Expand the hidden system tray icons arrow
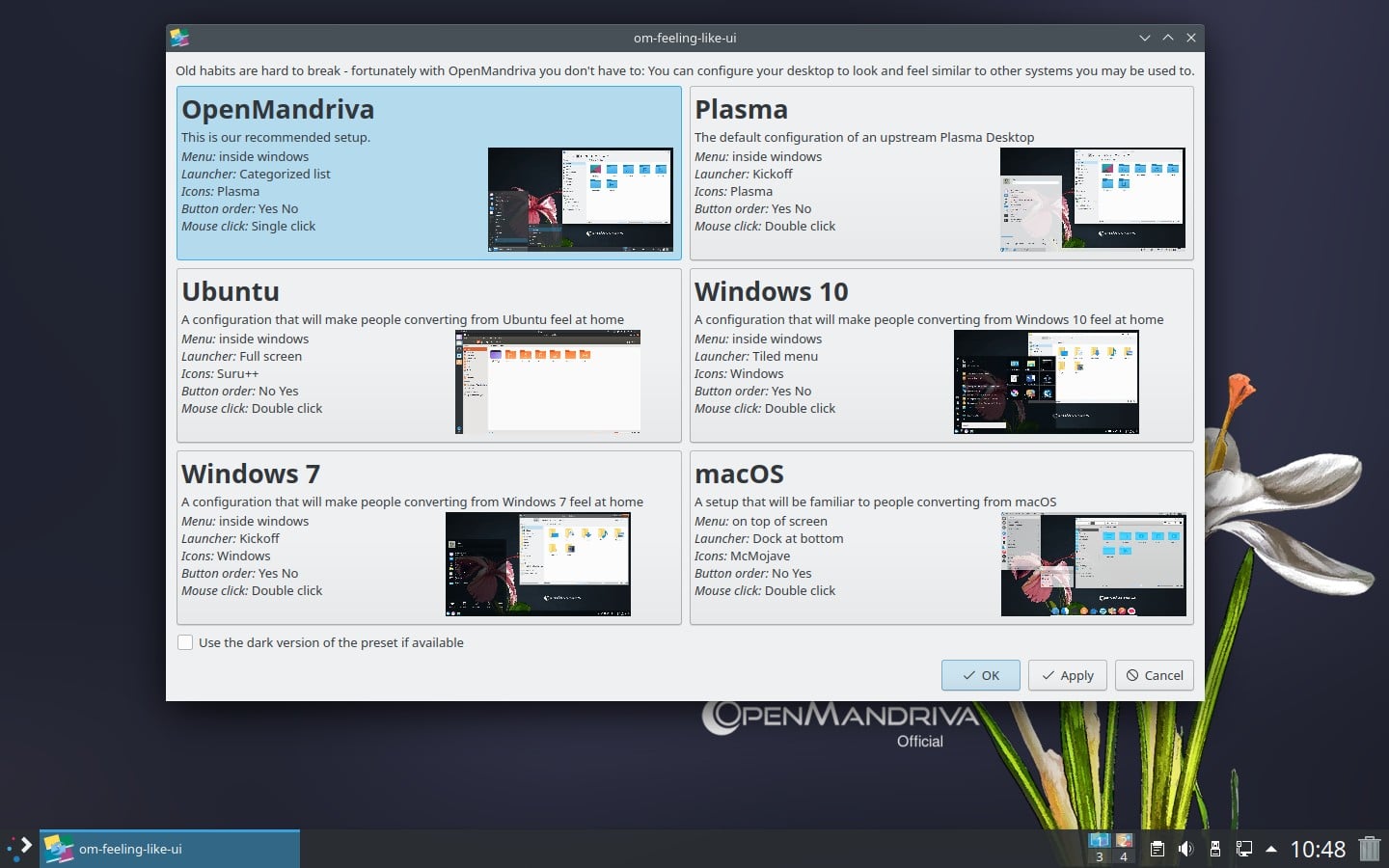Screen dimensions: 1389x868 (1271, 851)
